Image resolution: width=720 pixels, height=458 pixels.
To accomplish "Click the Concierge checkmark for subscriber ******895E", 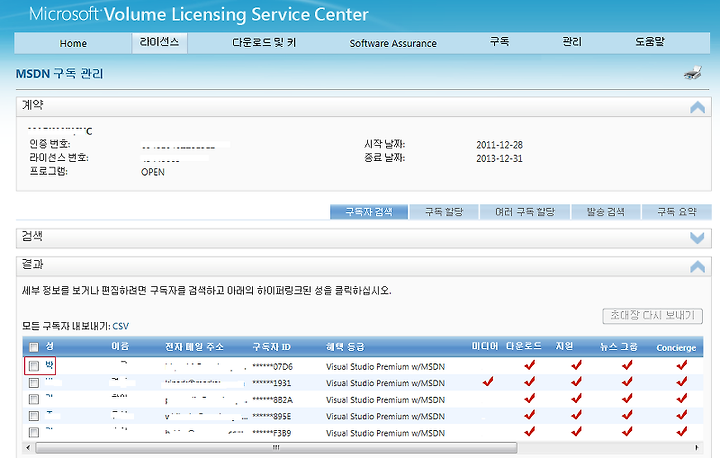I will click(x=682, y=414).
